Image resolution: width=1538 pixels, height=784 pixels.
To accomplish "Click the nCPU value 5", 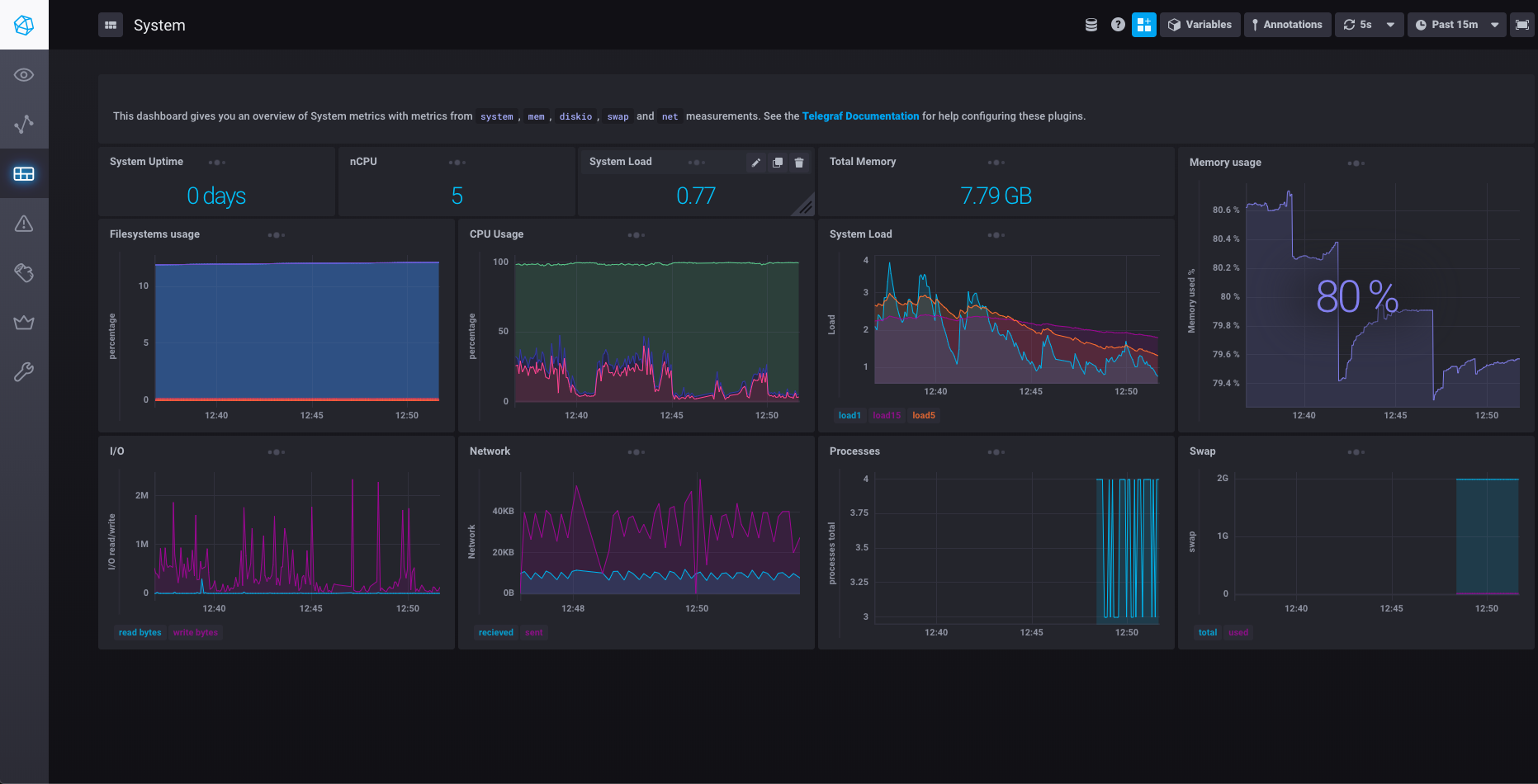I will click(457, 196).
